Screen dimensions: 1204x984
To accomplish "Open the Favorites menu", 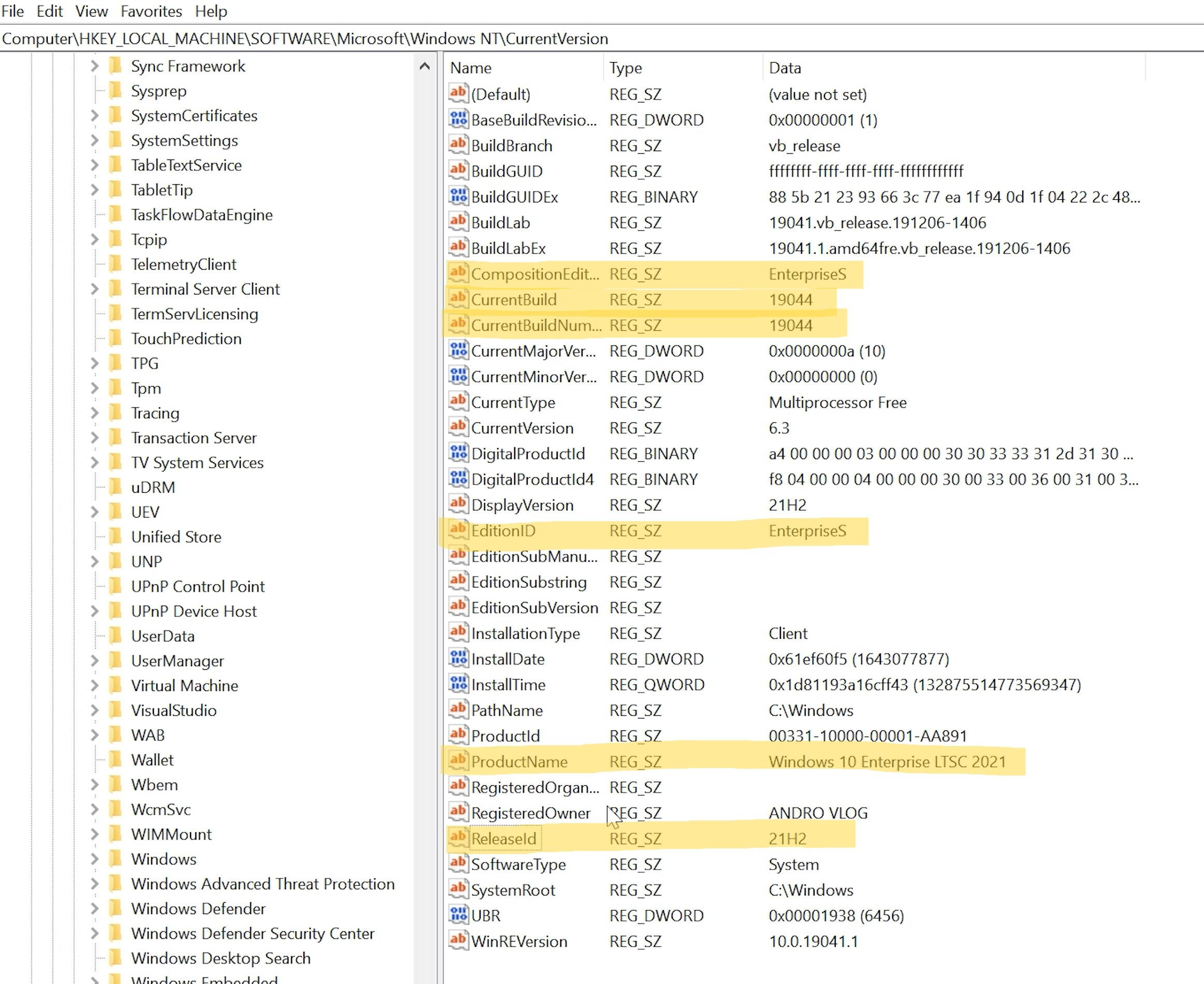I will (x=151, y=11).
